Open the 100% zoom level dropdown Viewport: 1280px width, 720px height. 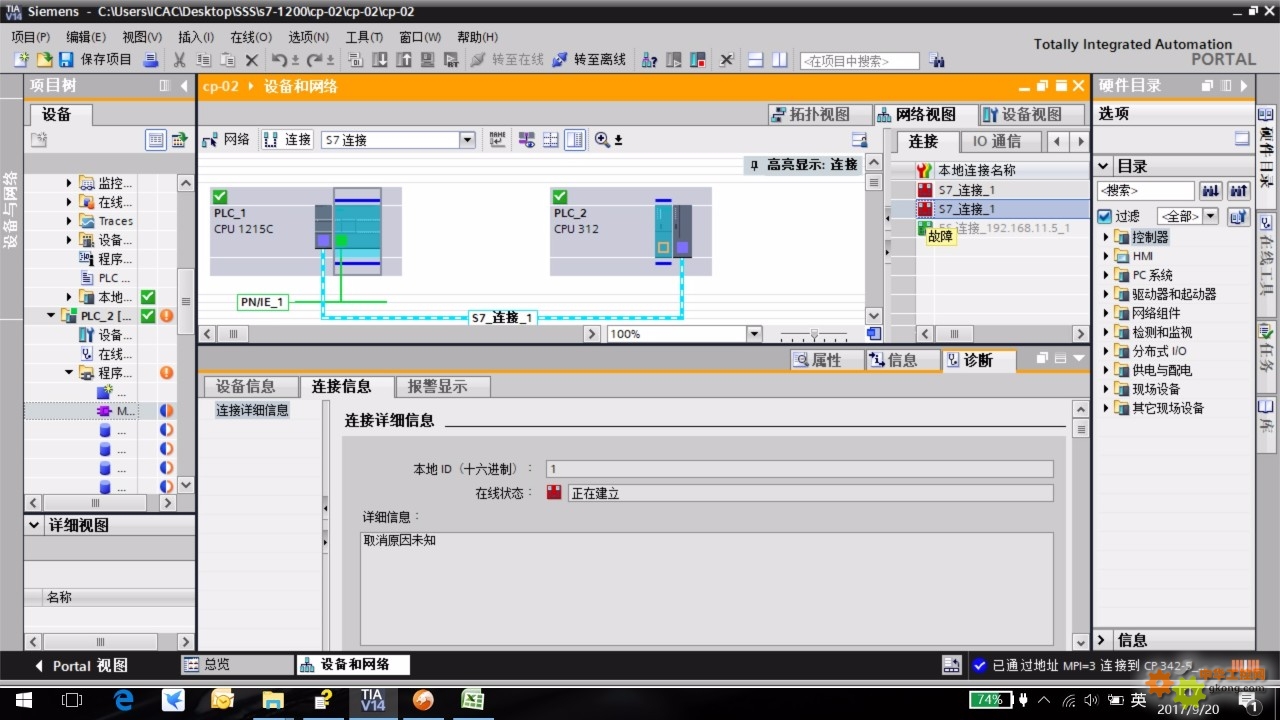coord(754,334)
